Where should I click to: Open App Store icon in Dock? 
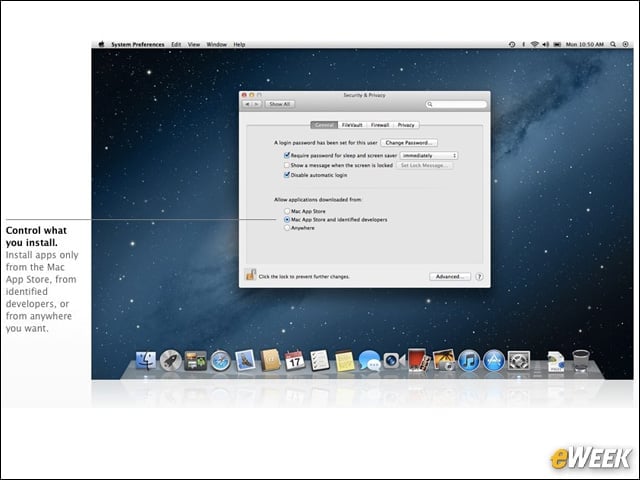coord(494,361)
